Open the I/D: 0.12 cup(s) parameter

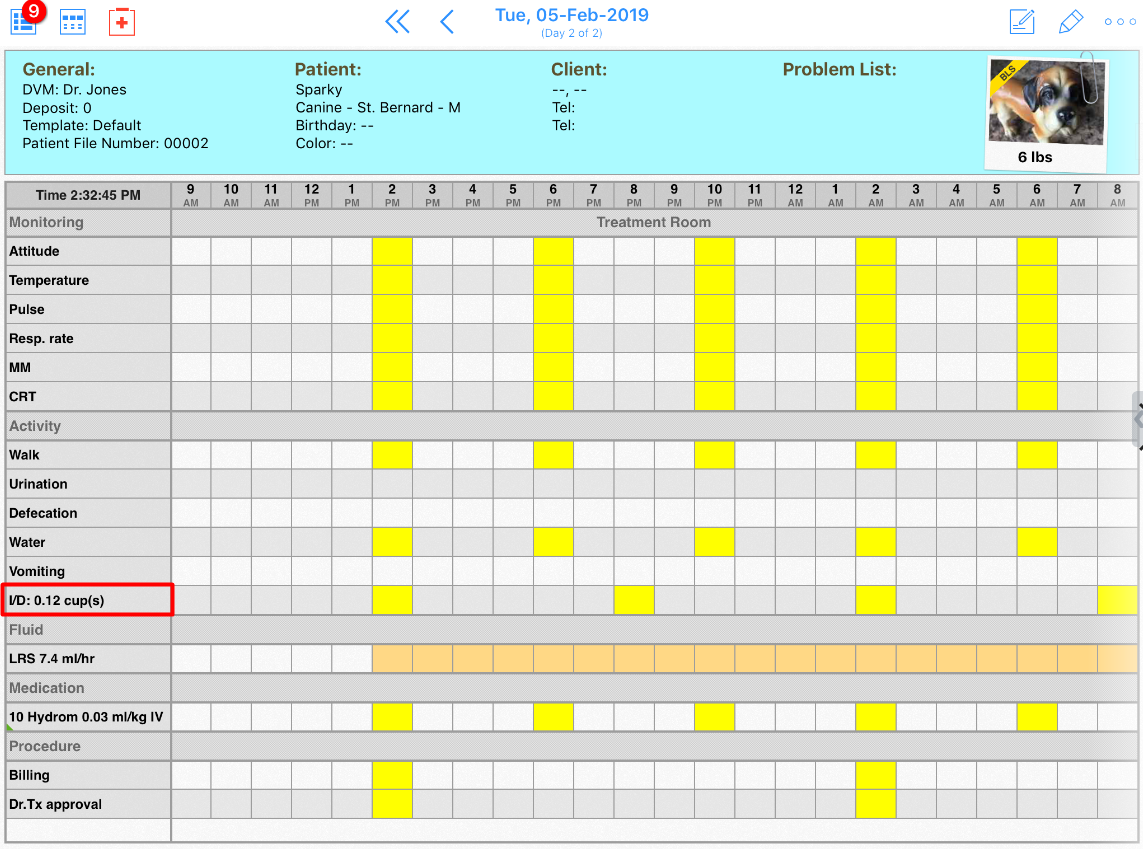point(88,600)
